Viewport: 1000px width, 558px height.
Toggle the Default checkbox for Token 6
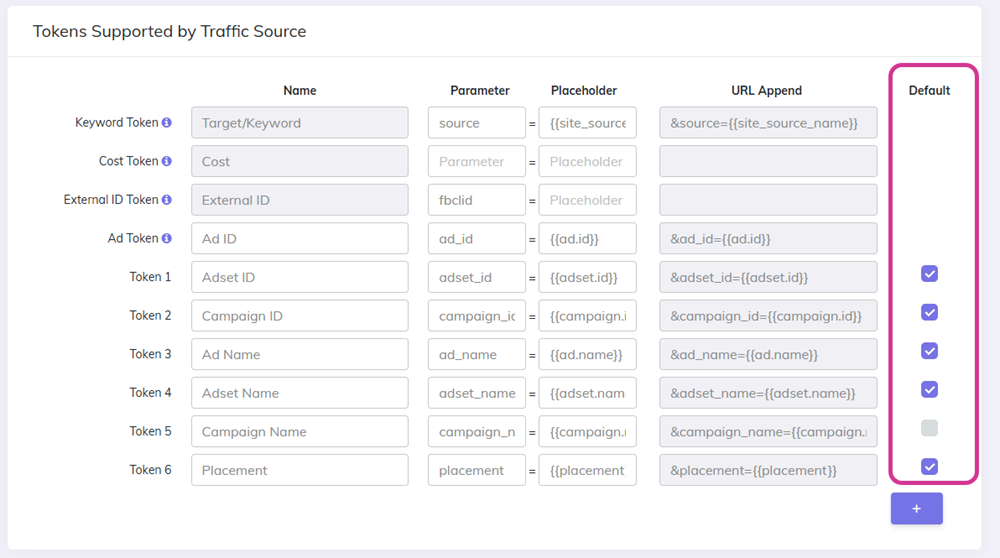(929, 467)
